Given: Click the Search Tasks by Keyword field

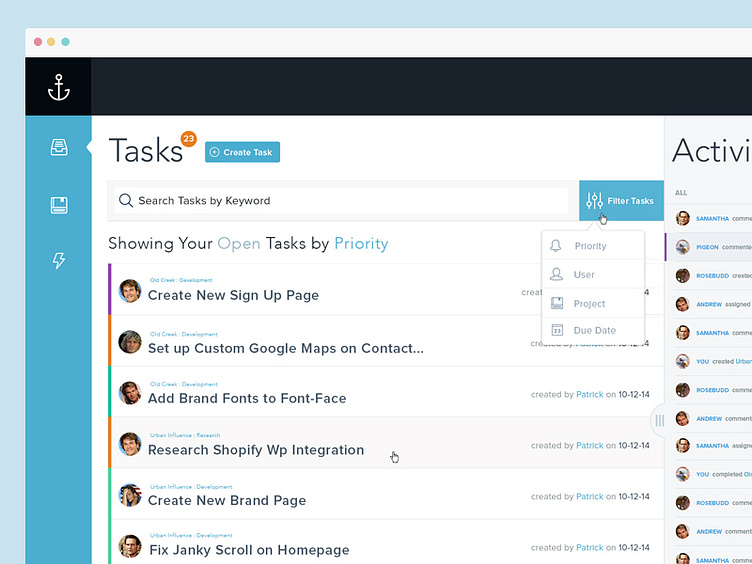Looking at the screenshot, I should (x=341, y=200).
